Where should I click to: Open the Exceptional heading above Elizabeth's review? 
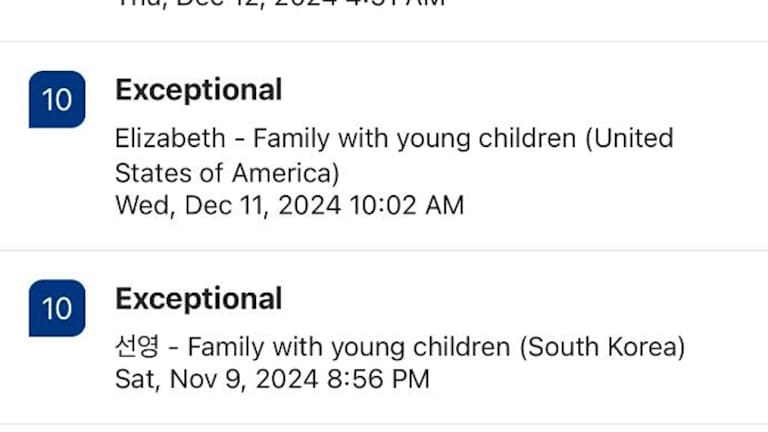pyautogui.click(x=198, y=90)
